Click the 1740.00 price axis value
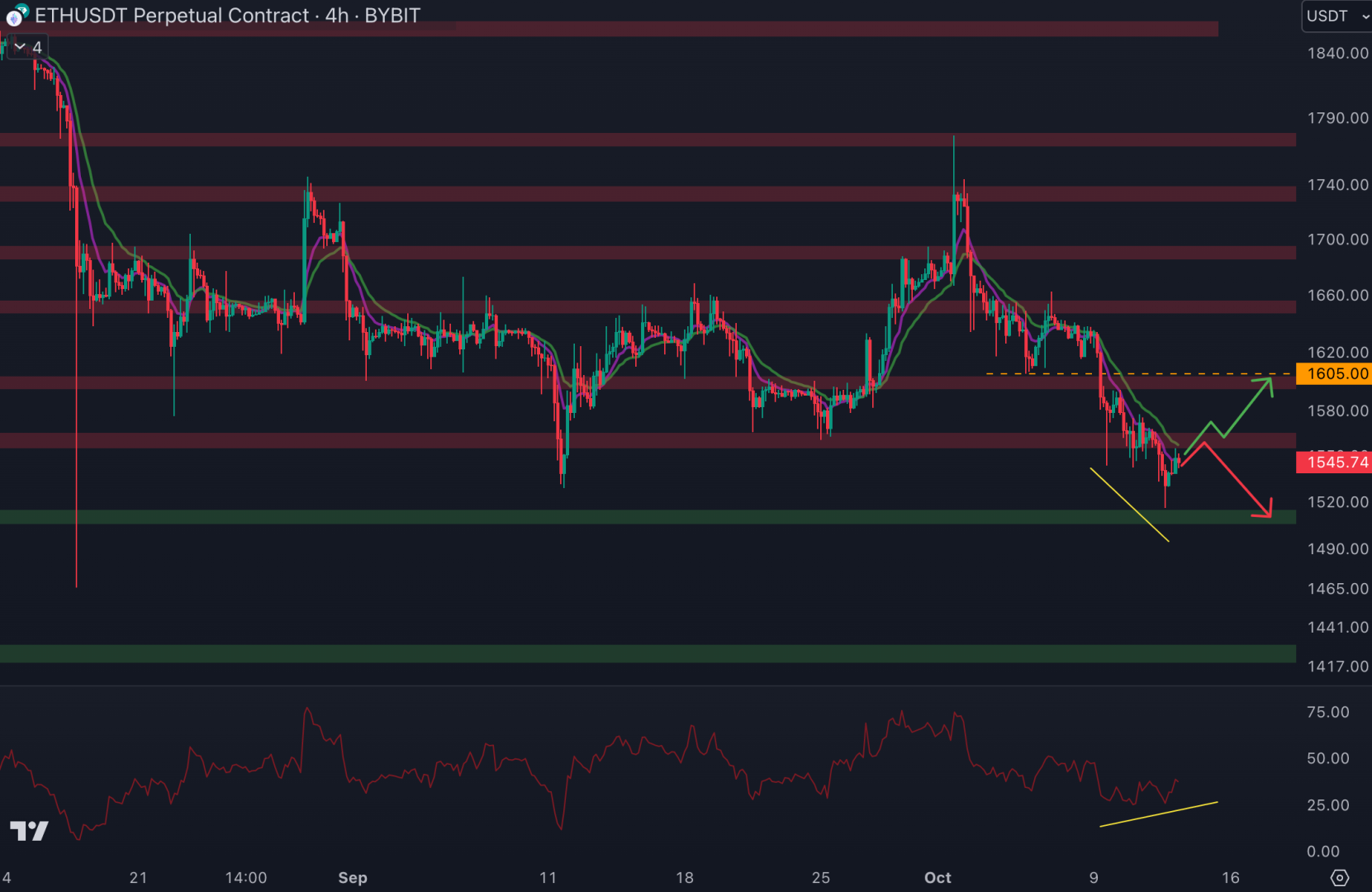 [x=1337, y=185]
